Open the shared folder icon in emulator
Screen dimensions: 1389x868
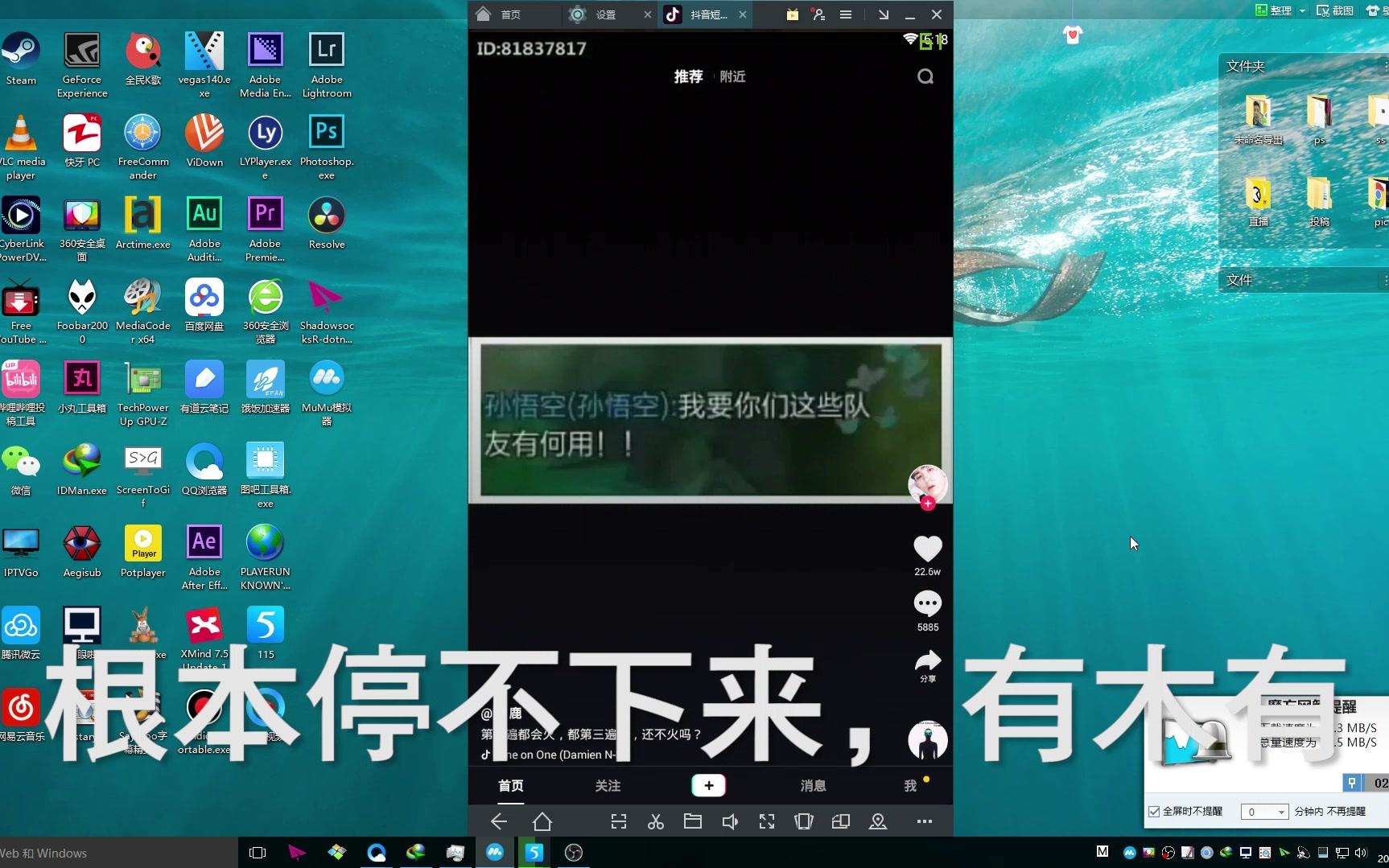click(693, 821)
